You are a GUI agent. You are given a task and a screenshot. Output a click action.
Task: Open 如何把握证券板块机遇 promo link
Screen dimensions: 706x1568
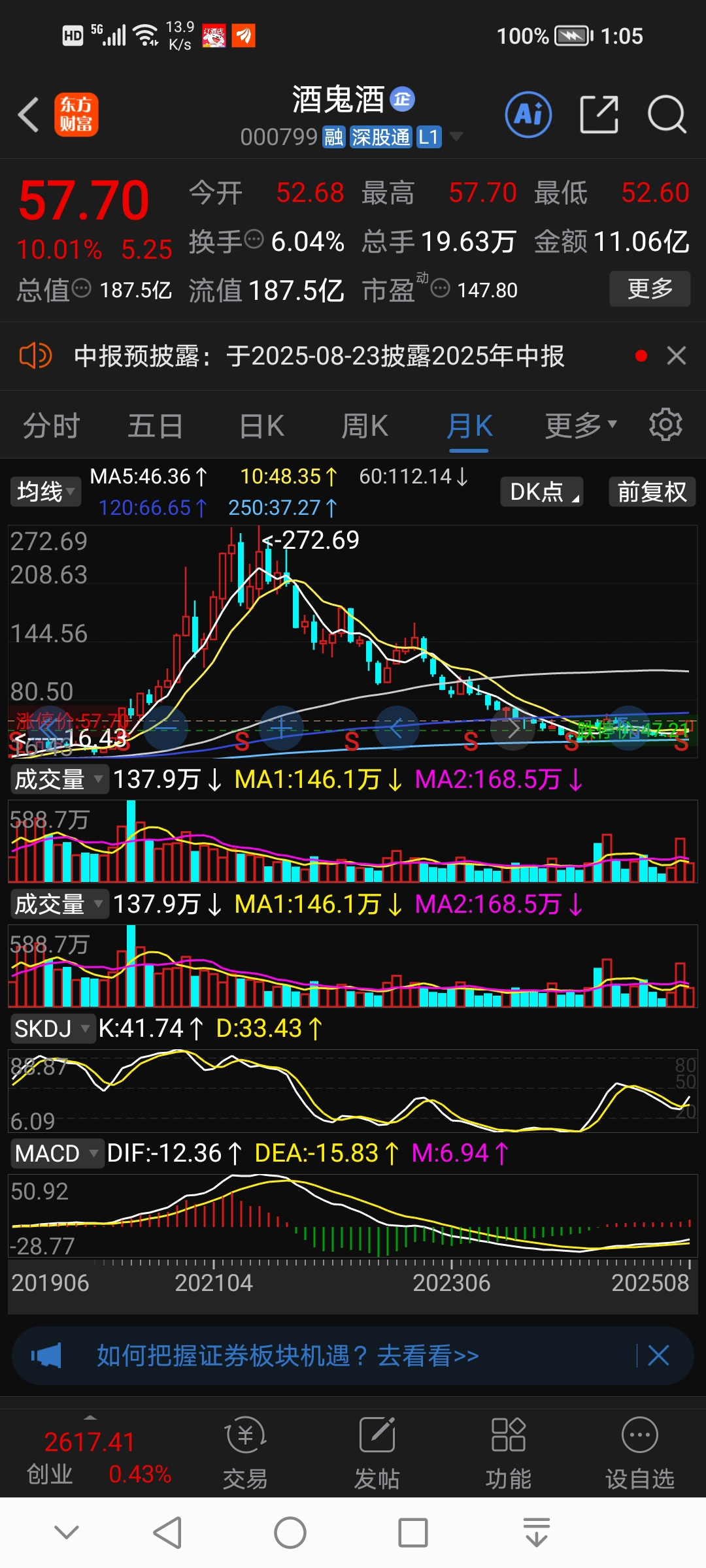tap(288, 1356)
